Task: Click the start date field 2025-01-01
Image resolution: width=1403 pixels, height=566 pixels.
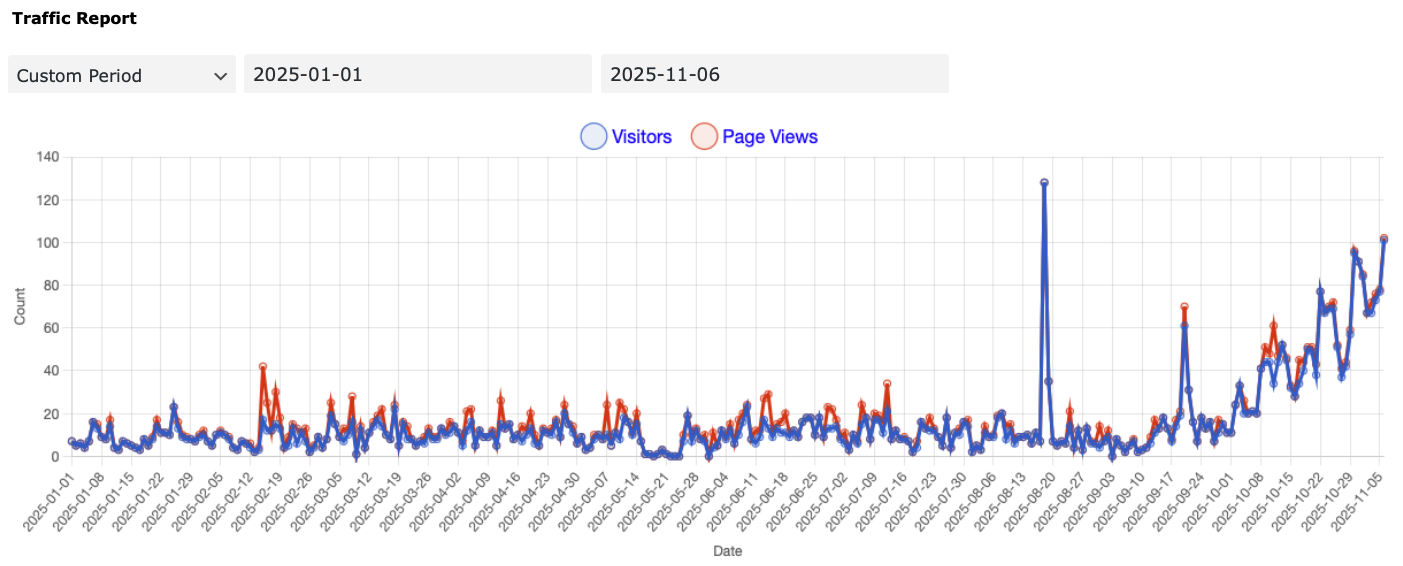Action: tap(418, 75)
